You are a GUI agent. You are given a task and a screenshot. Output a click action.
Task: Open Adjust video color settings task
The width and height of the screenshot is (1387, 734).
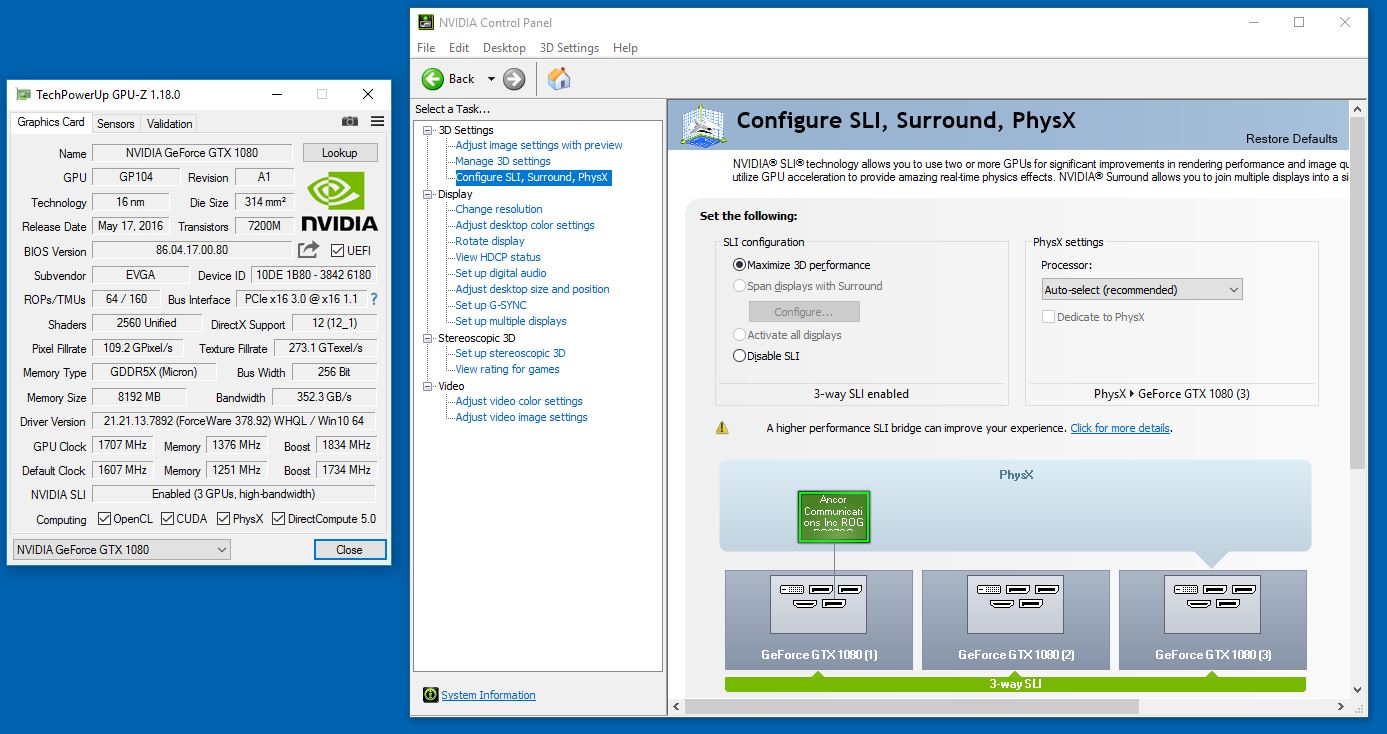click(x=519, y=401)
